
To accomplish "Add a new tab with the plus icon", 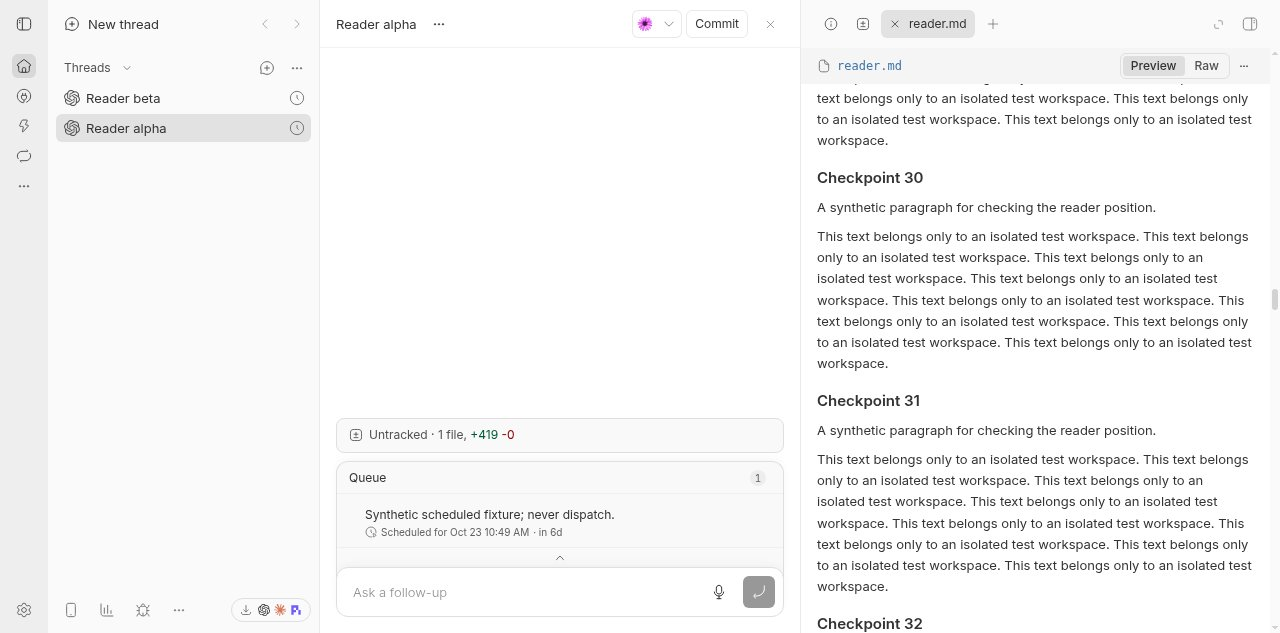I will 993,24.
